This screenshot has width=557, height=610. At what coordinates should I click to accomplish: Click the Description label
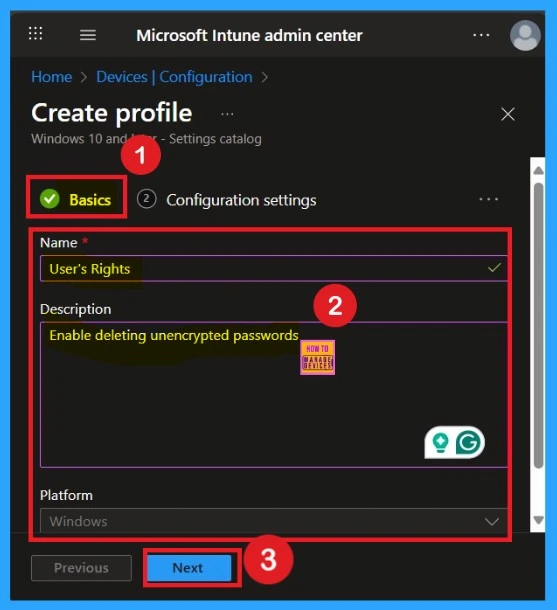[x=75, y=309]
